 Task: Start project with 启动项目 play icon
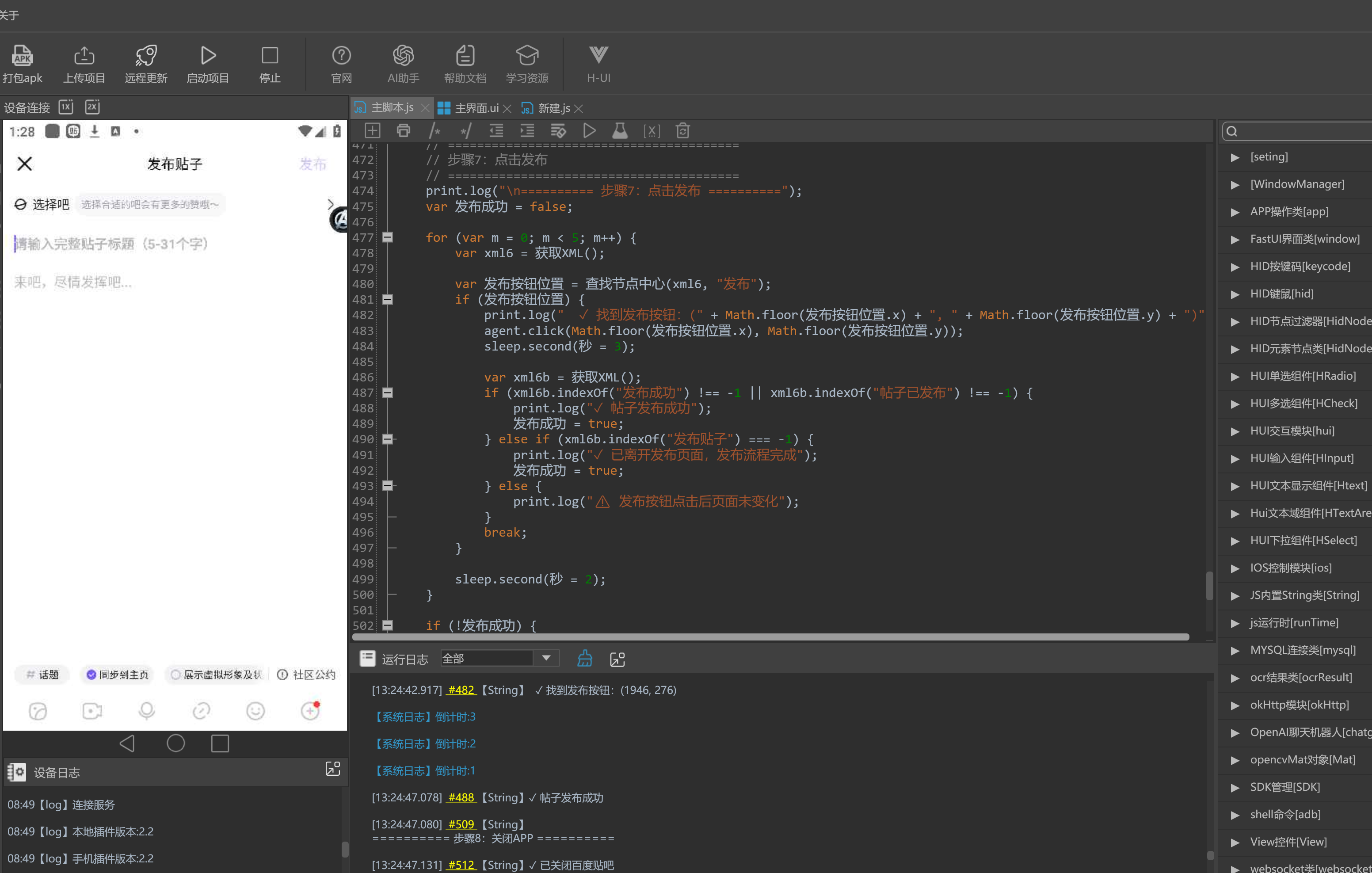[208, 55]
